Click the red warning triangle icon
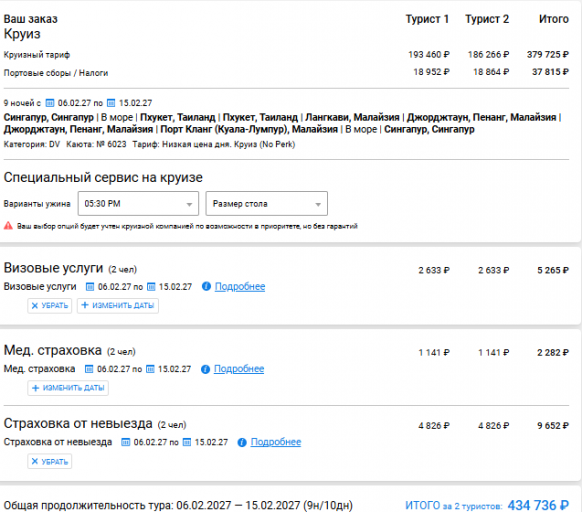Viewport: 582px width, 512px height. coord(8,226)
